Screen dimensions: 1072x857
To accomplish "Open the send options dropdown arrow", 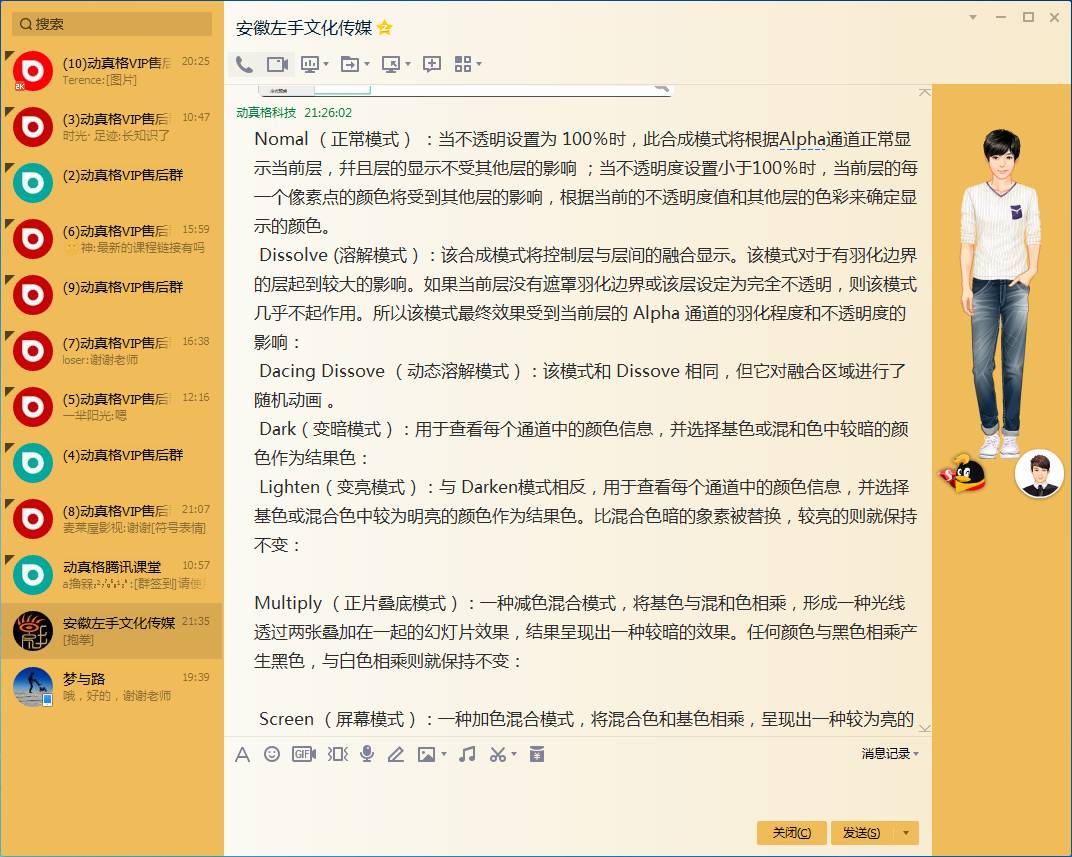I will click(x=906, y=833).
